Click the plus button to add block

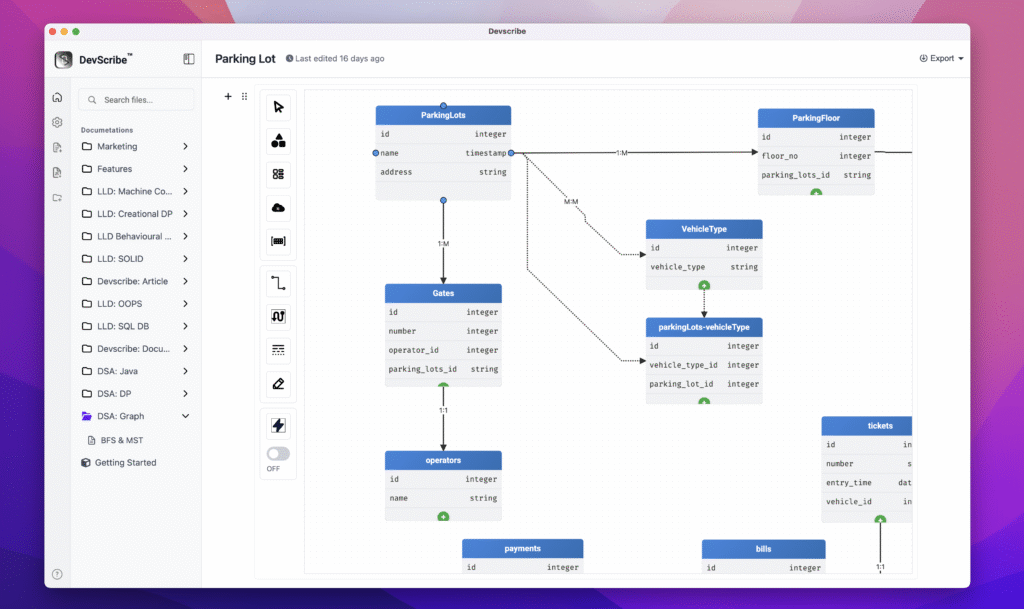tap(228, 97)
